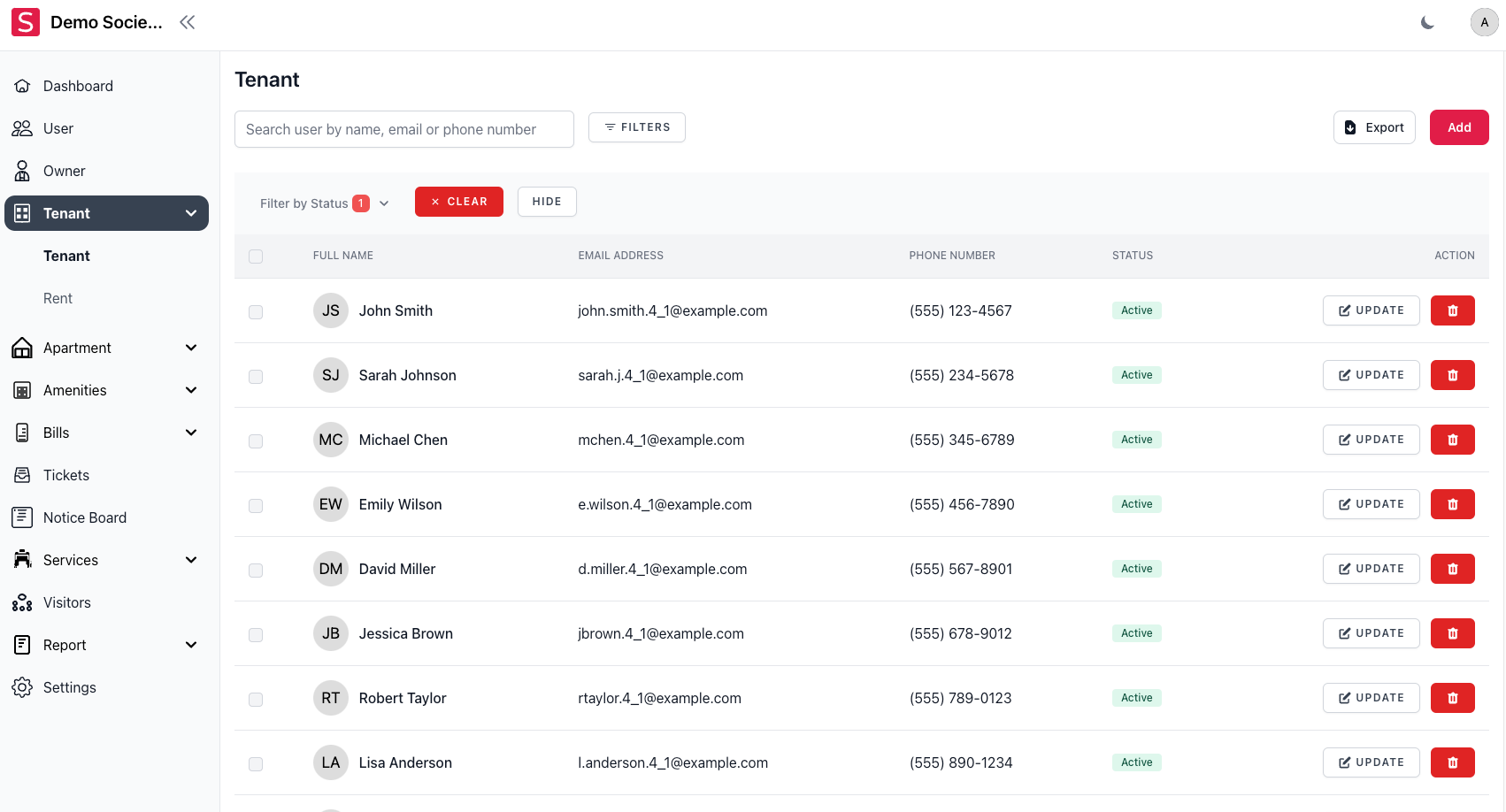
Task: Open Filter by Status dropdown
Action: tap(324, 203)
